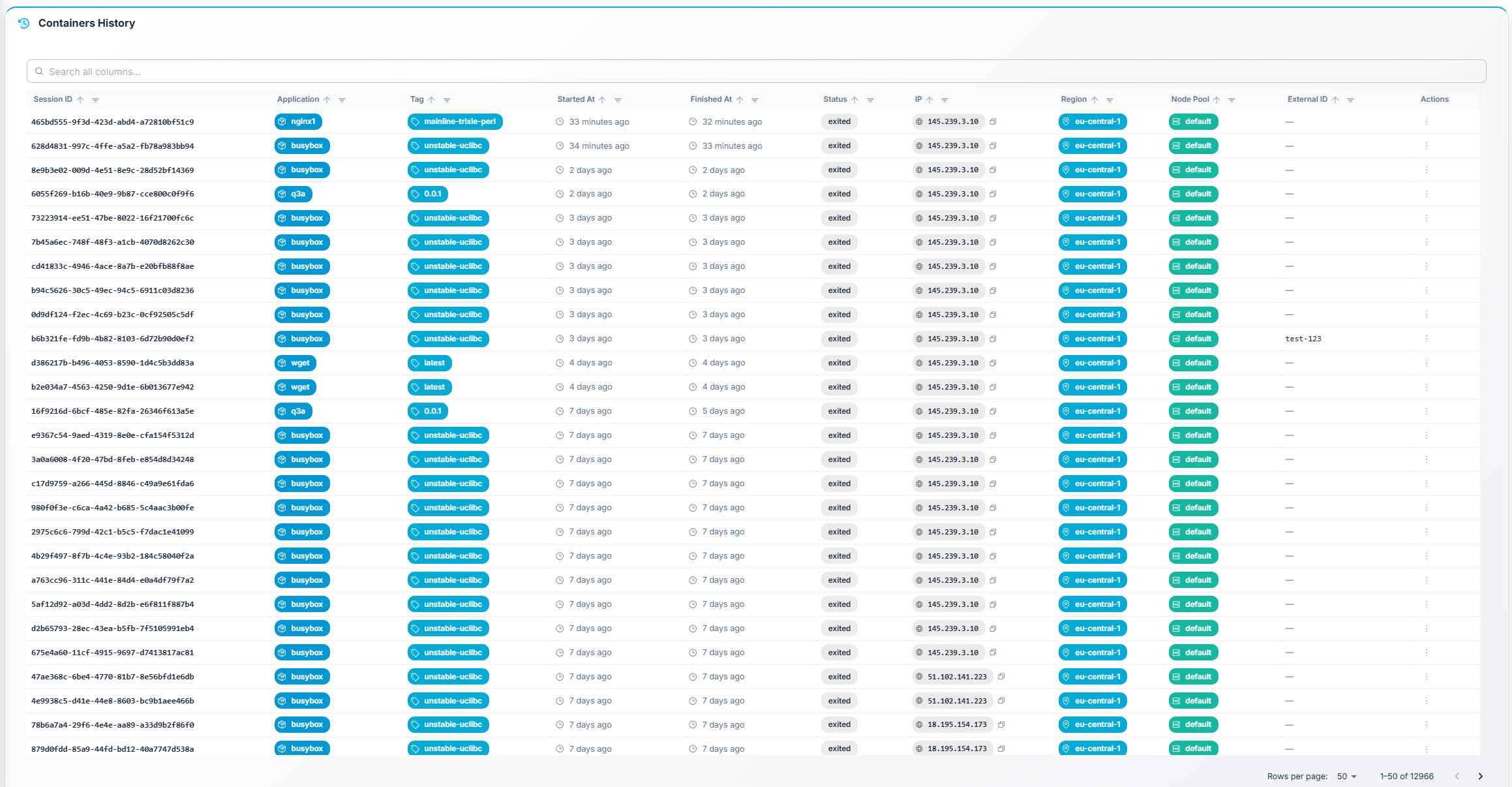Sort the Session ID column ascending
The width and height of the screenshot is (1512, 787).
point(81,99)
